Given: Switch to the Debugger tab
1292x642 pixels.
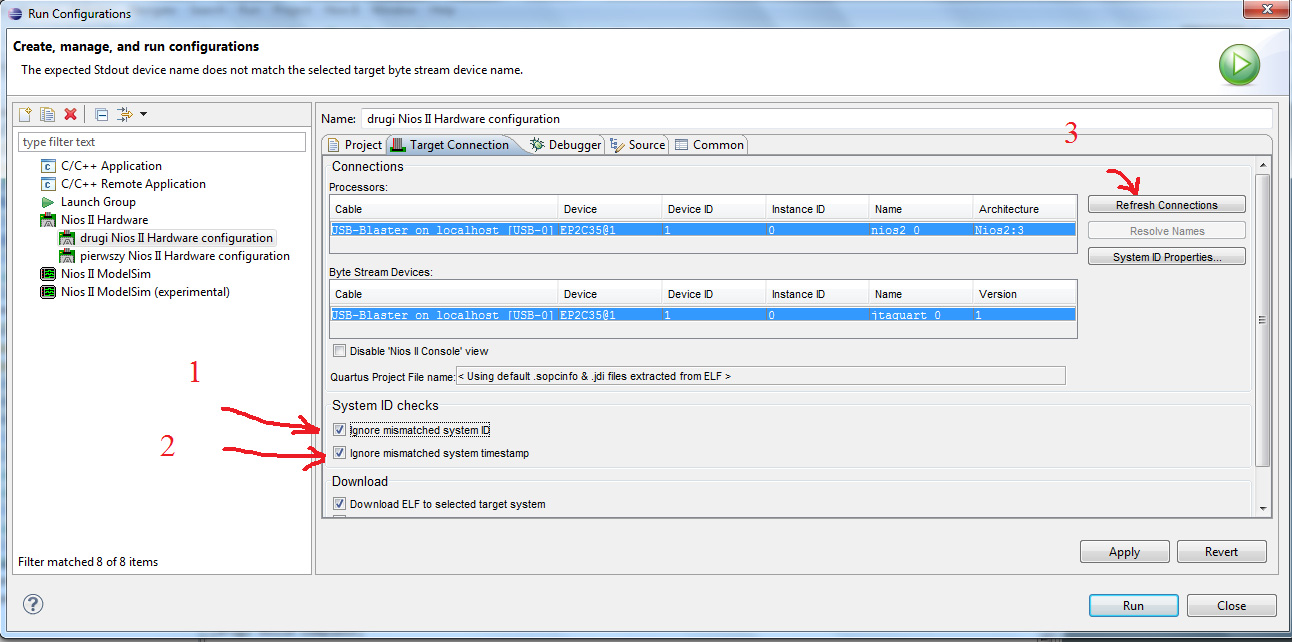Looking at the screenshot, I should coord(566,145).
